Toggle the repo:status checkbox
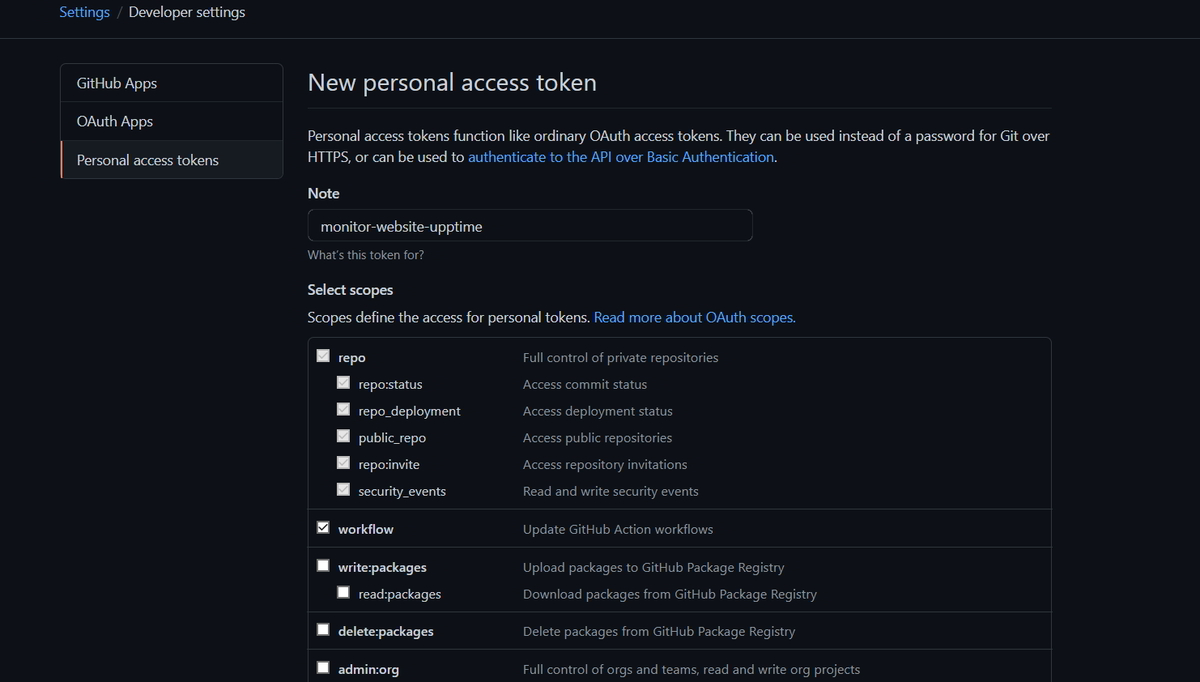Screen dimensions: 1200x682 (343, 383)
